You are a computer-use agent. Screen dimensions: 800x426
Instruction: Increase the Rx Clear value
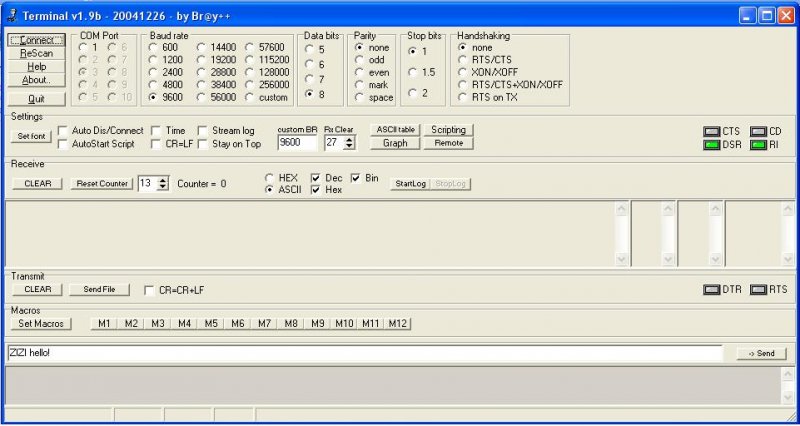pyautogui.click(x=349, y=140)
